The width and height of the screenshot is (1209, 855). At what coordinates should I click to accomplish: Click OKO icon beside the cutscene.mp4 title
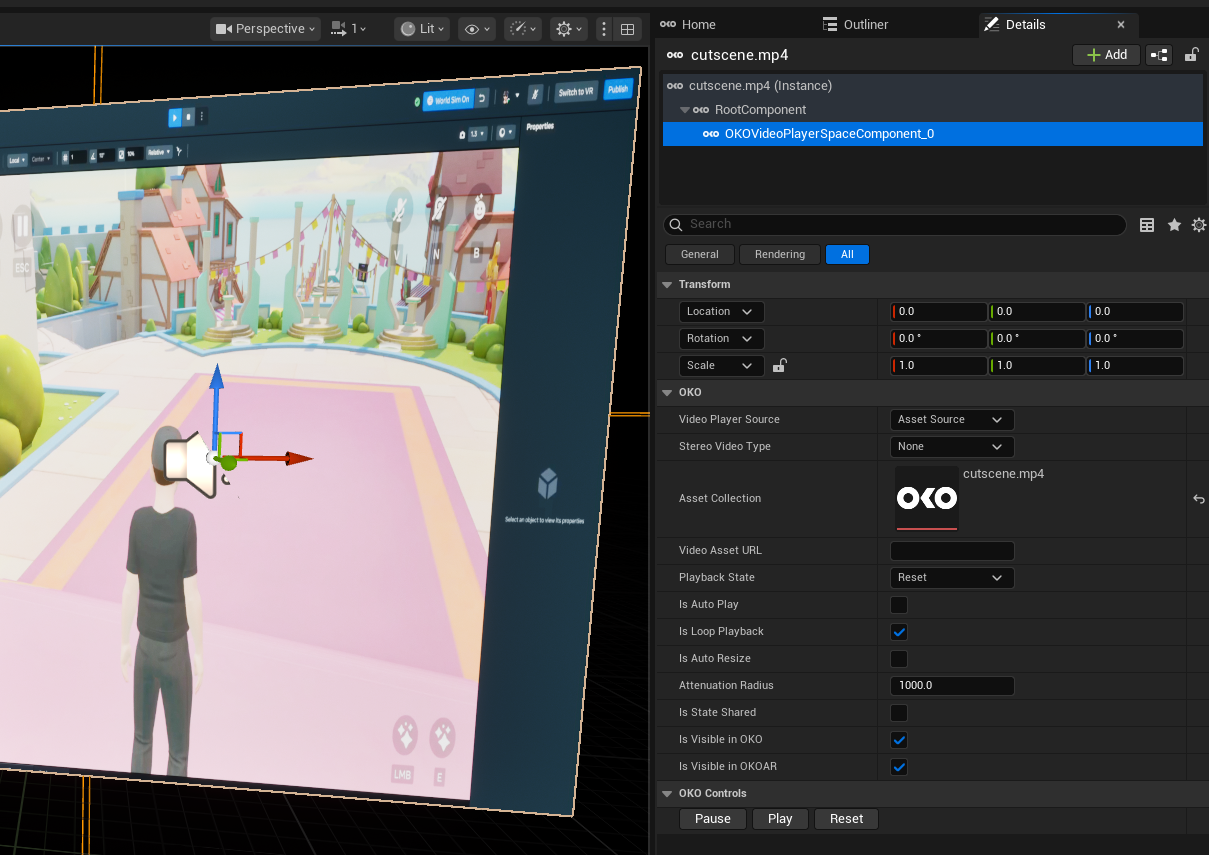click(x=675, y=55)
